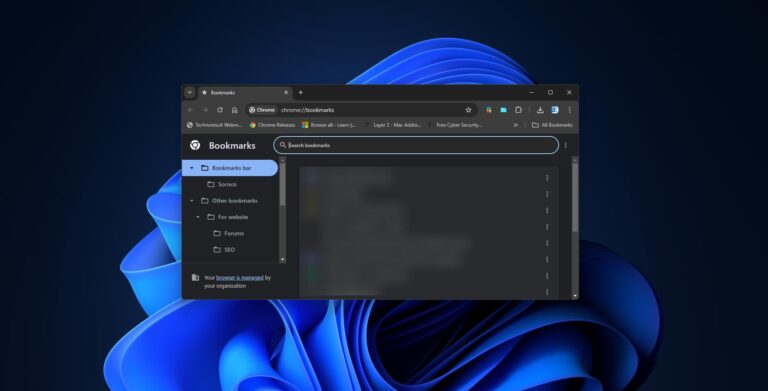Close the Bookmarks tab
This screenshot has height=391, width=768.
tap(286, 93)
